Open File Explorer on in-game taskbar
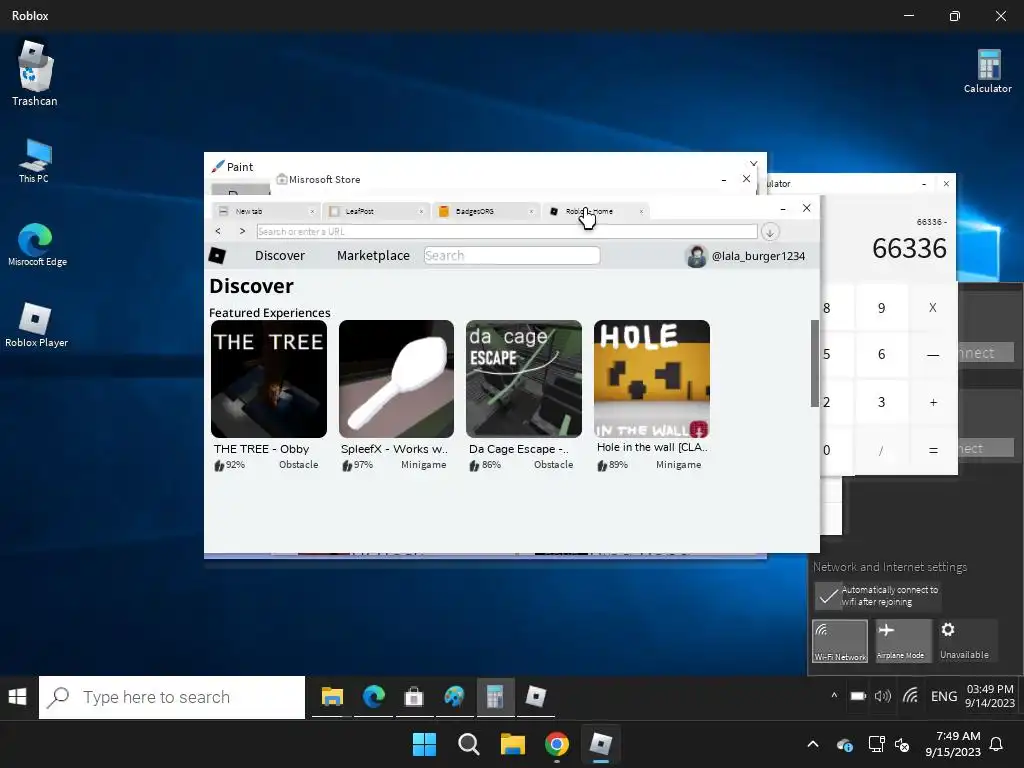1024x768 pixels. 332,697
